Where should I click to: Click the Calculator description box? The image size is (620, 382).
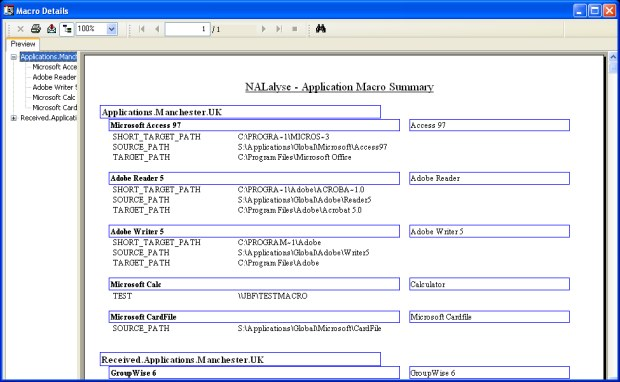490,284
